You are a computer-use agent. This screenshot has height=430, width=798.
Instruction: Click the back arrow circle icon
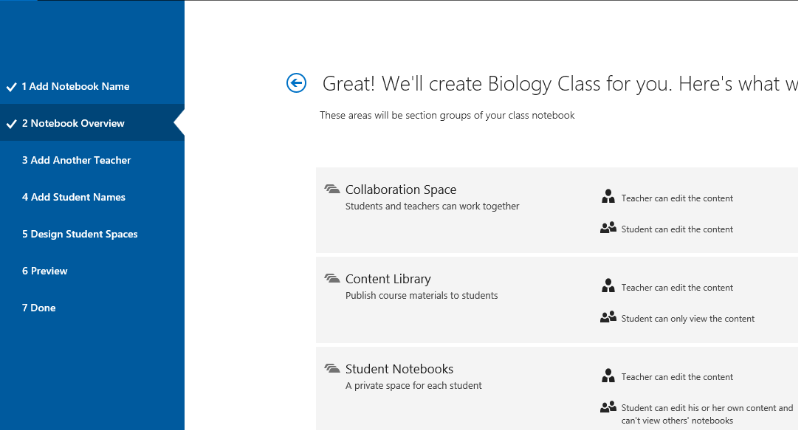click(x=296, y=83)
